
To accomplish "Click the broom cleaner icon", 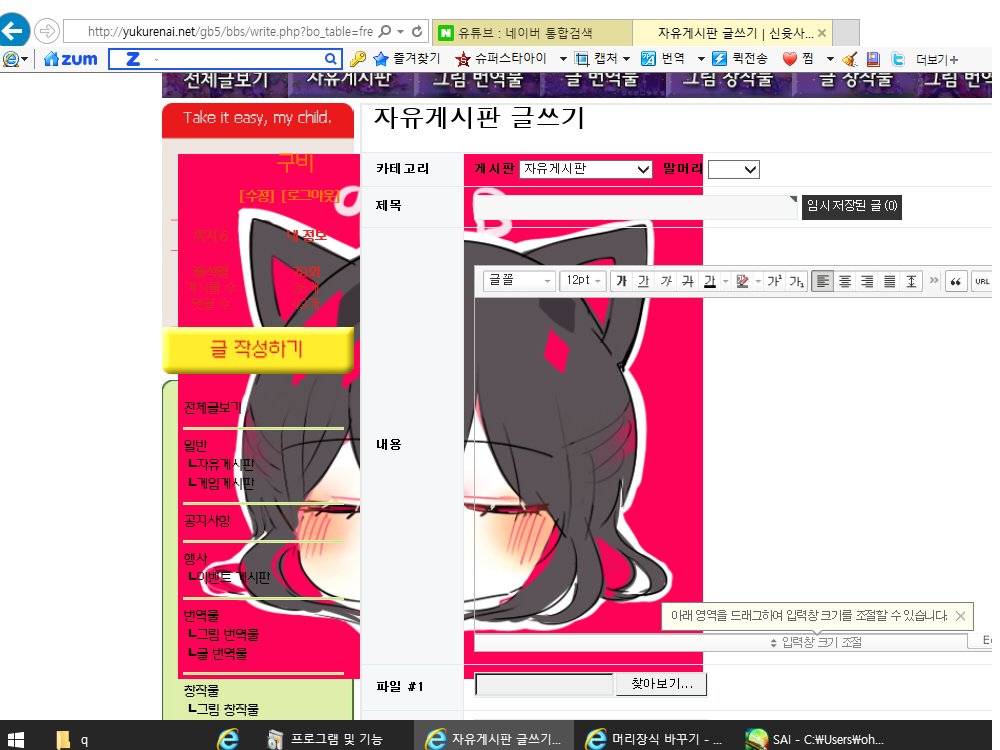I will point(849,59).
